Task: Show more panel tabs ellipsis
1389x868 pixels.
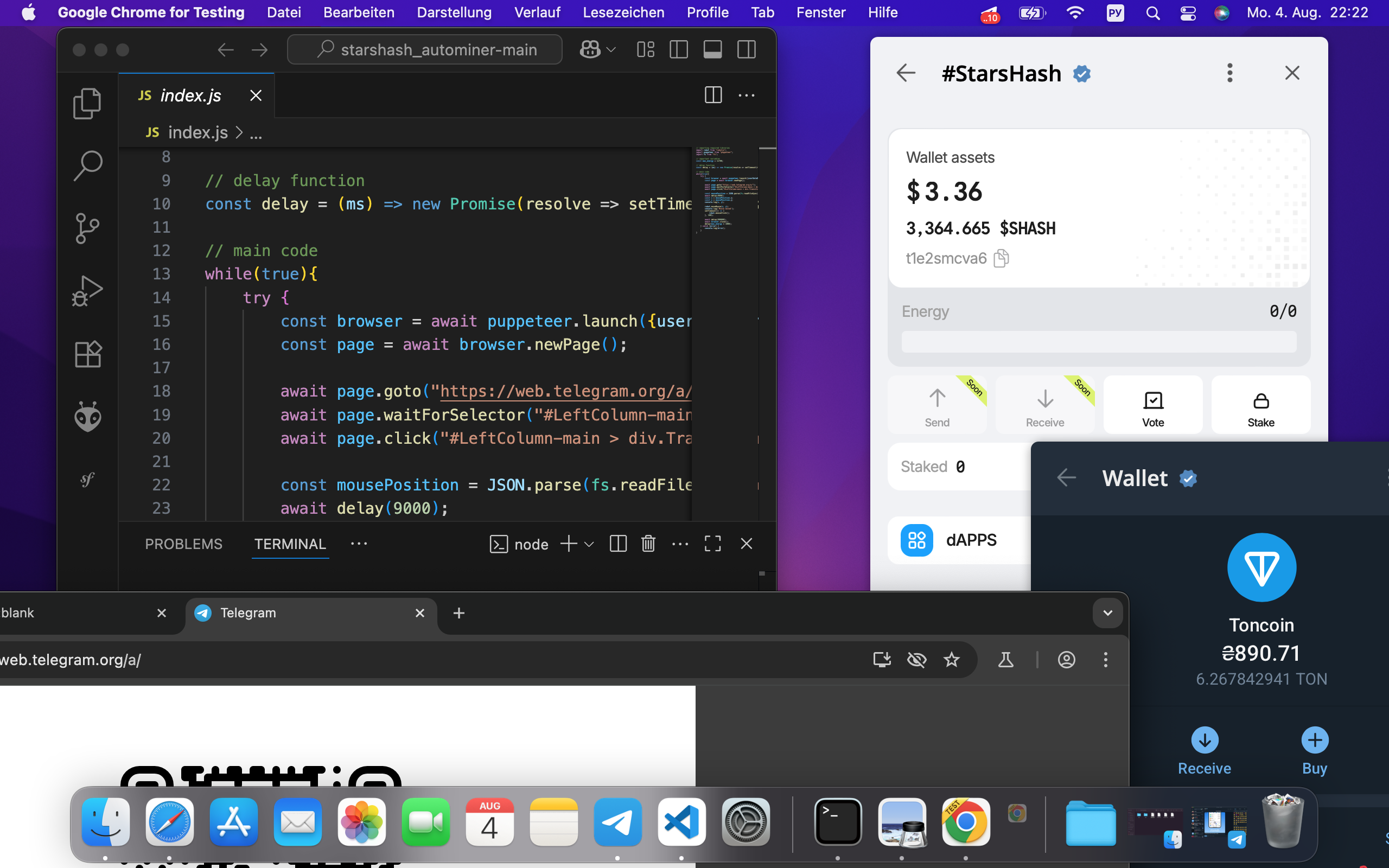Action: pyautogui.click(x=359, y=543)
